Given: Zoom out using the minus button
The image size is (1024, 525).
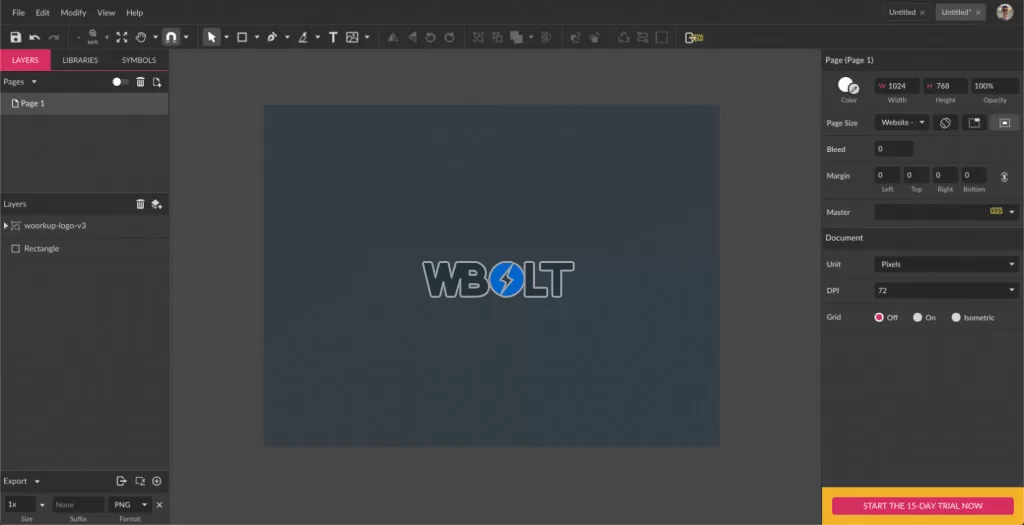Looking at the screenshot, I should tap(78, 38).
